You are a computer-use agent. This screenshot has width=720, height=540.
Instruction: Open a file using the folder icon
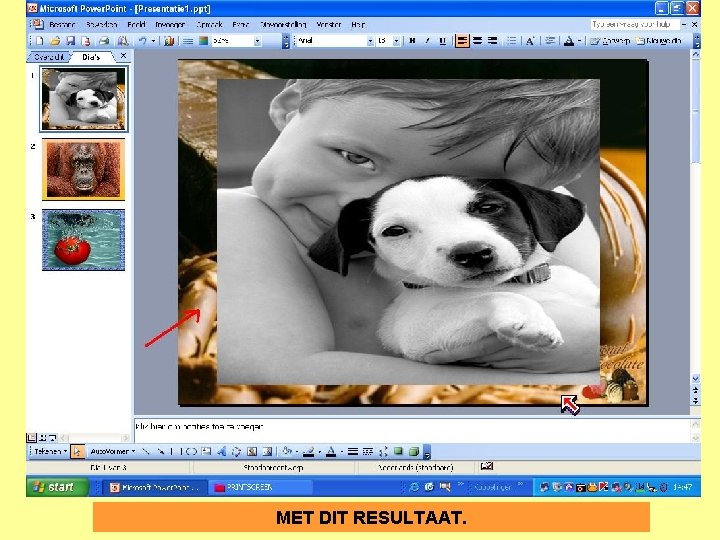[x=56, y=41]
